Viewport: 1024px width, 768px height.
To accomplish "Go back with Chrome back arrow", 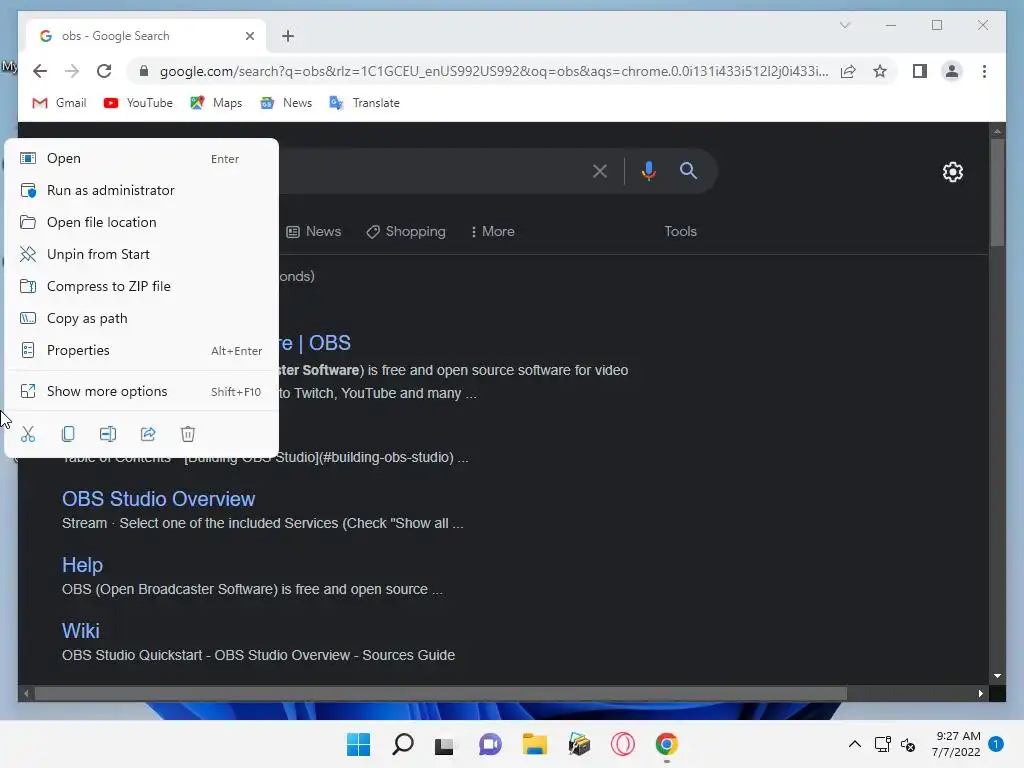I will pos(40,71).
